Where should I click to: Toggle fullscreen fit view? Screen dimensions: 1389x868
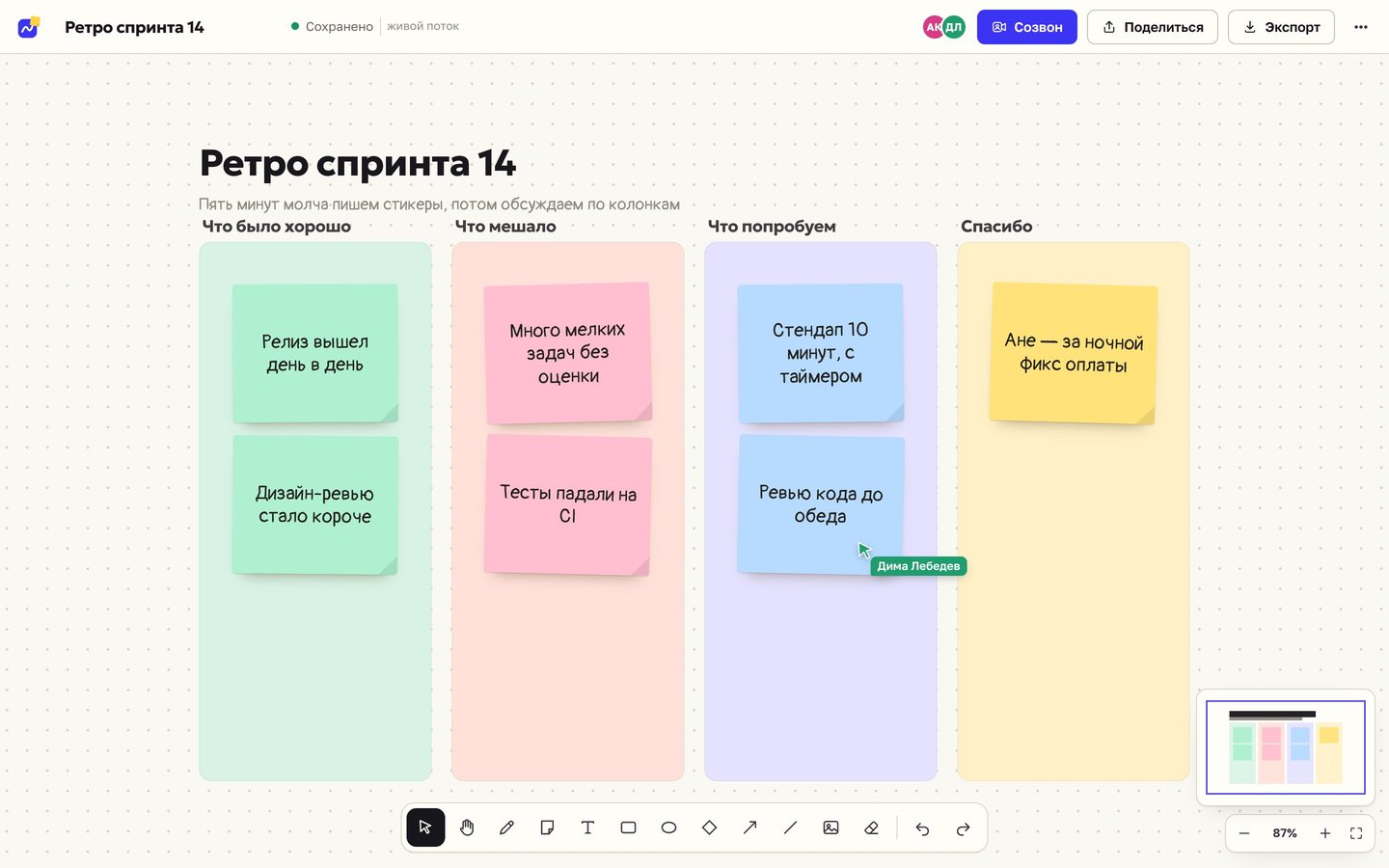click(1356, 833)
